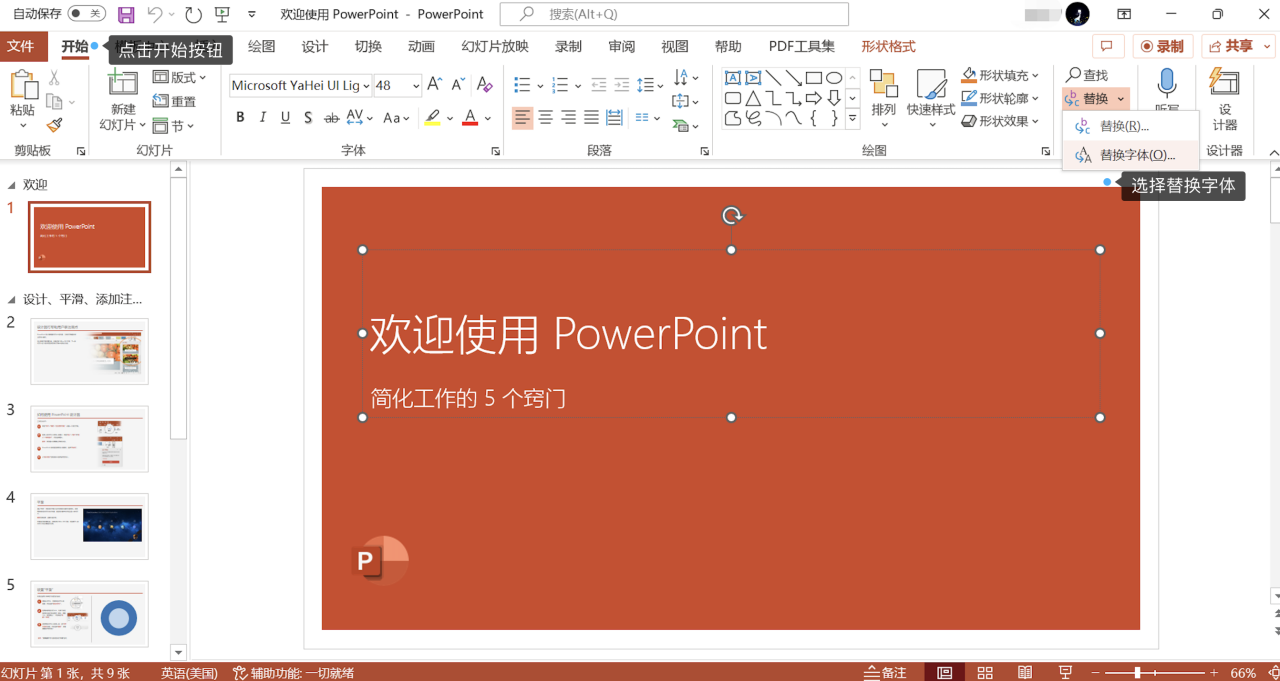Click the Save icon in title bar
Image resolution: width=1280 pixels, height=681 pixels.
pos(126,14)
